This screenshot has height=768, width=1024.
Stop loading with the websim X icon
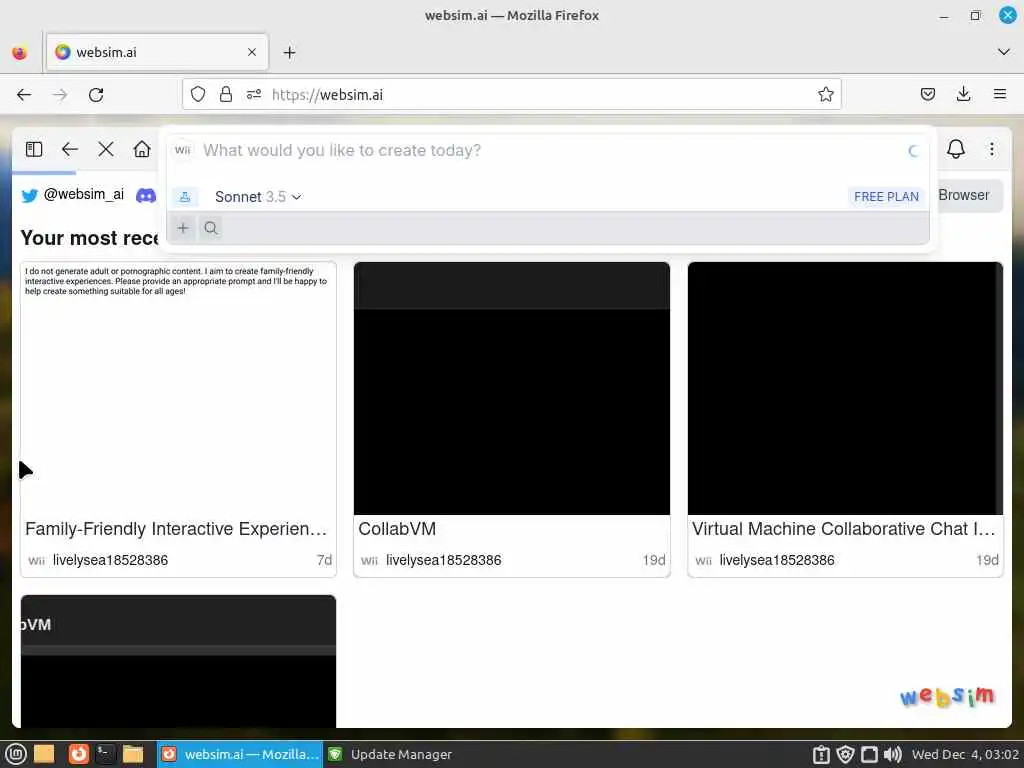pos(106,150)
